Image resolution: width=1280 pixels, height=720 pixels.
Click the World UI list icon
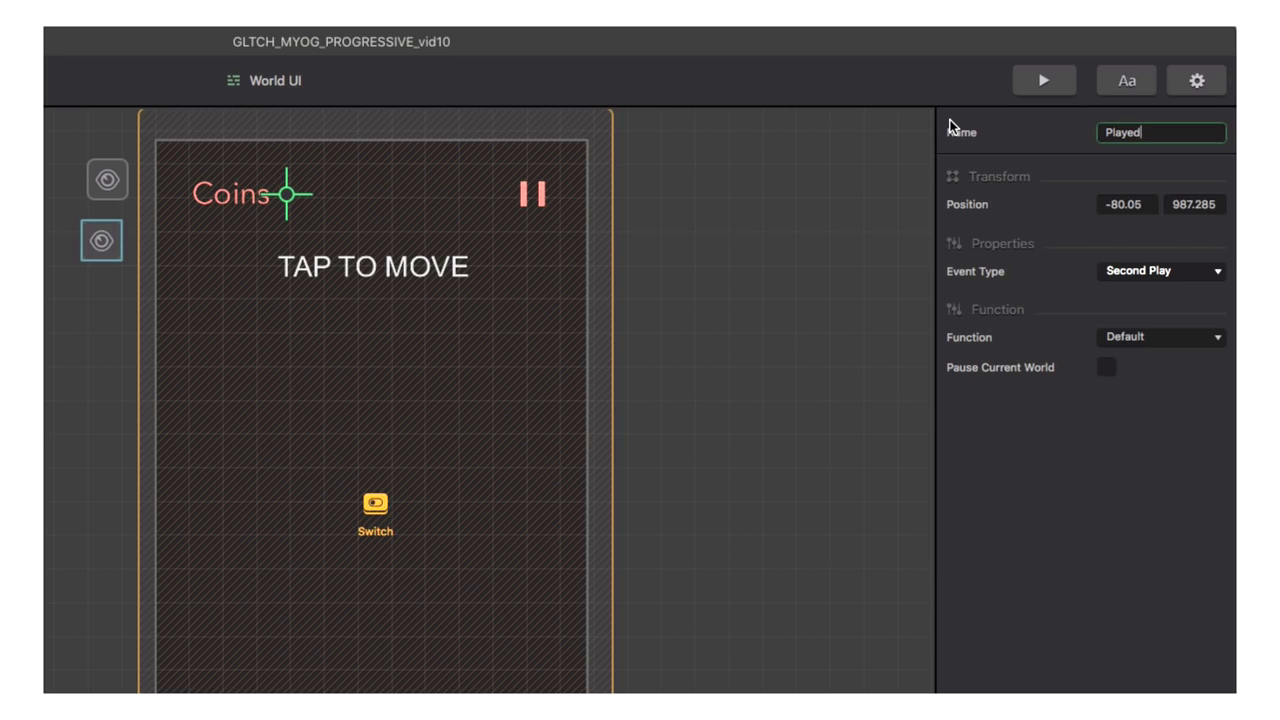click(233, 81)
